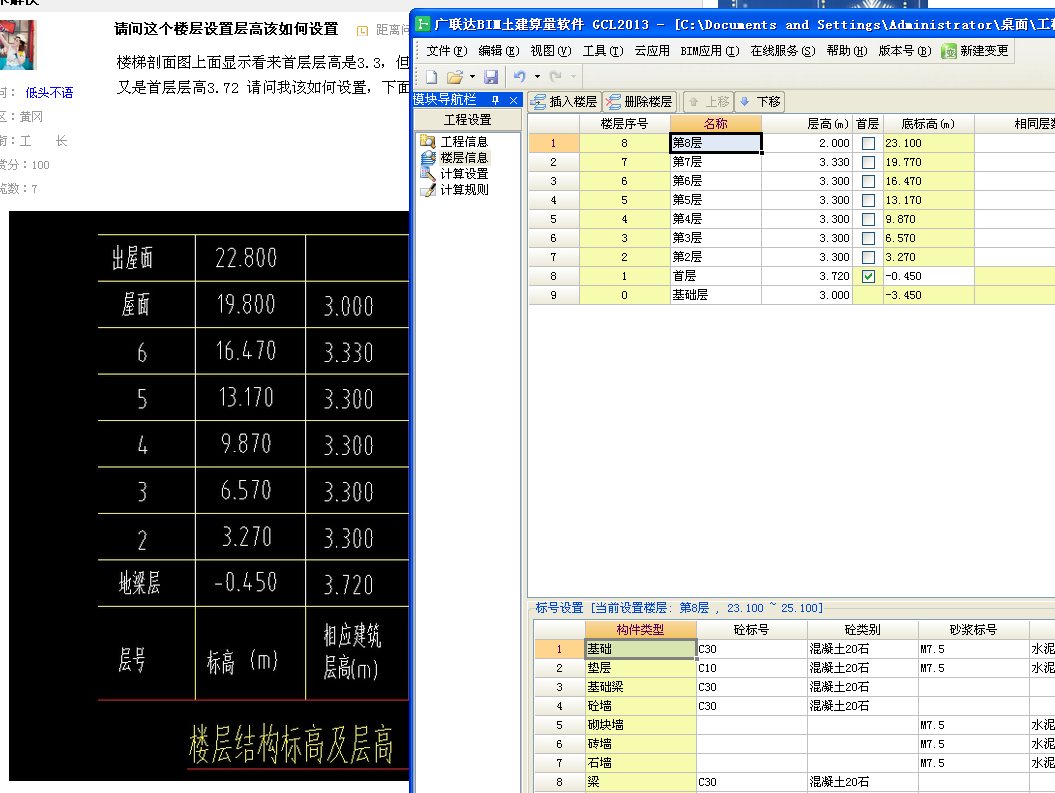Image resolution: width=1055 pixels, height=793 pixels.
Task: Click the question title 请问这个楼层设置层高该如何设置
Action: pos(226,29)
